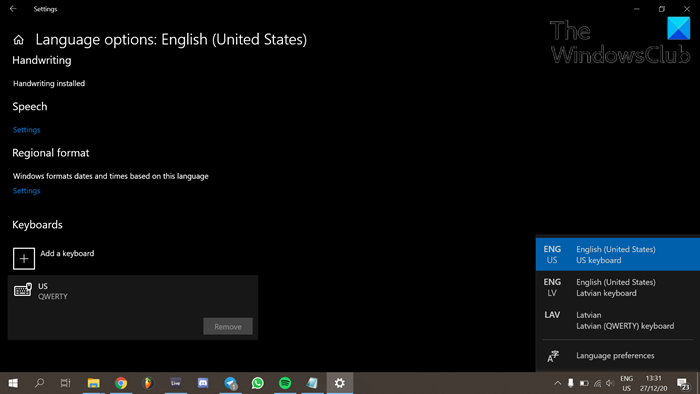Remove the US QWERTY keyboard
The width and height of the screenshot is (700, 394).
tap(228, 326)
